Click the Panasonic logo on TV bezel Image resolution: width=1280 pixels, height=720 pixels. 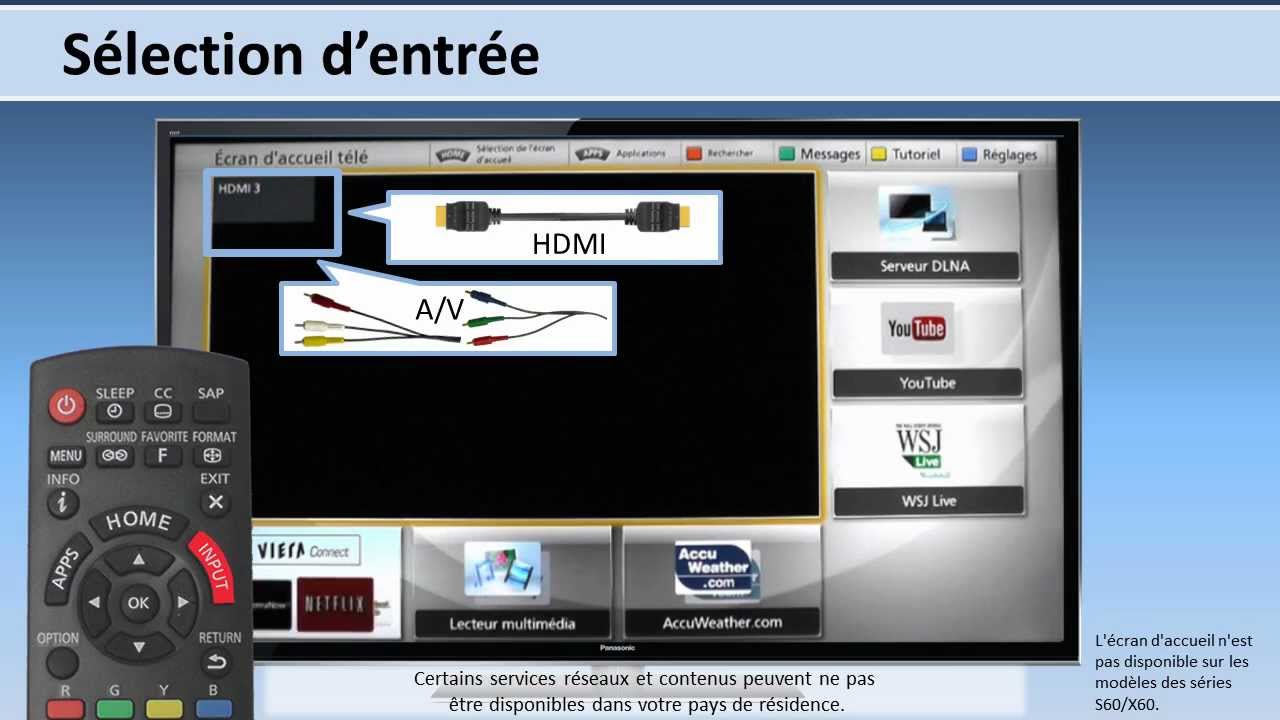click(x=618, y=648)
